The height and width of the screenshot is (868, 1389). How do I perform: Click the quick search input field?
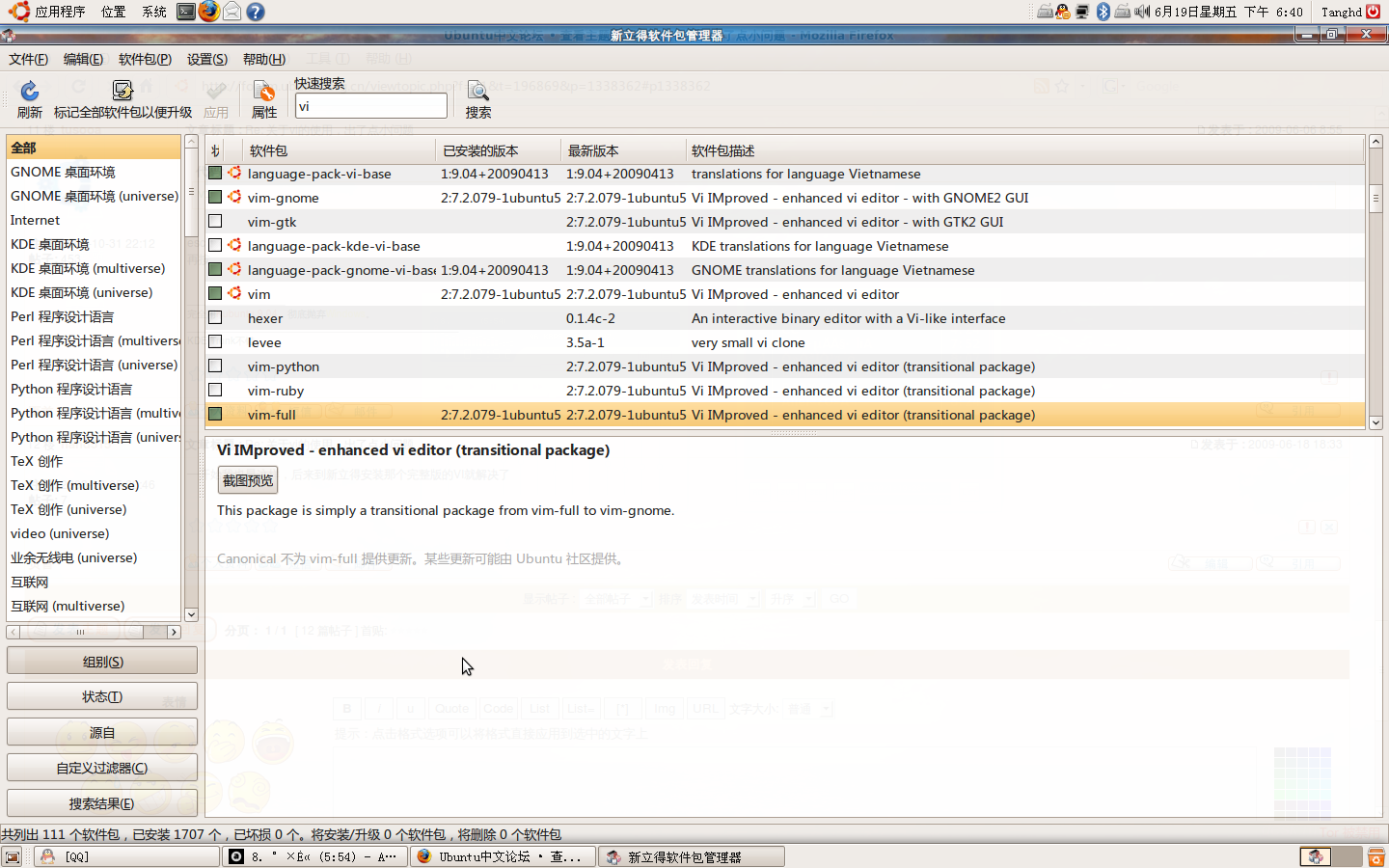(371, 106)
